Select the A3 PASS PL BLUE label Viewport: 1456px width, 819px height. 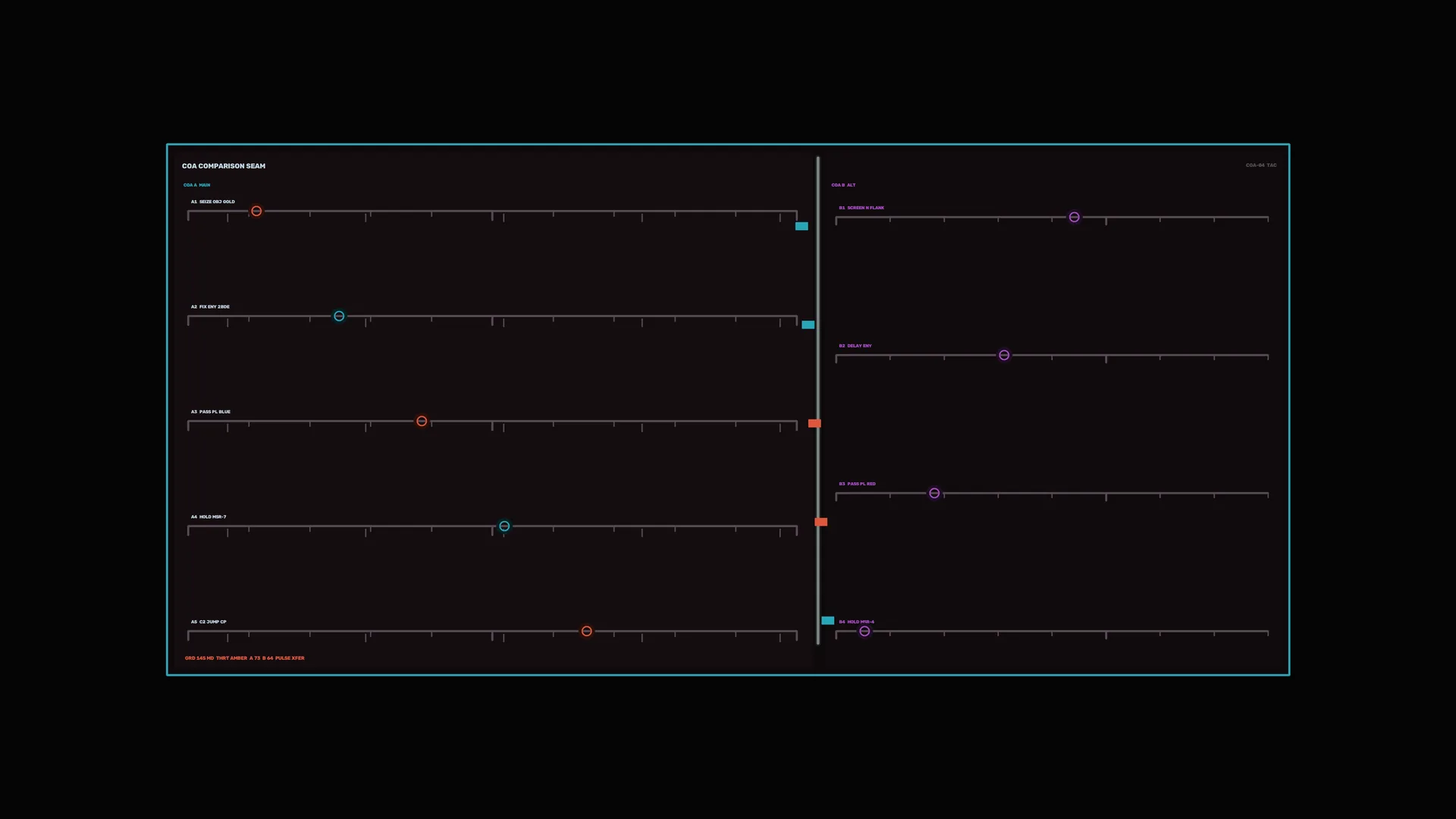(211, 412)
